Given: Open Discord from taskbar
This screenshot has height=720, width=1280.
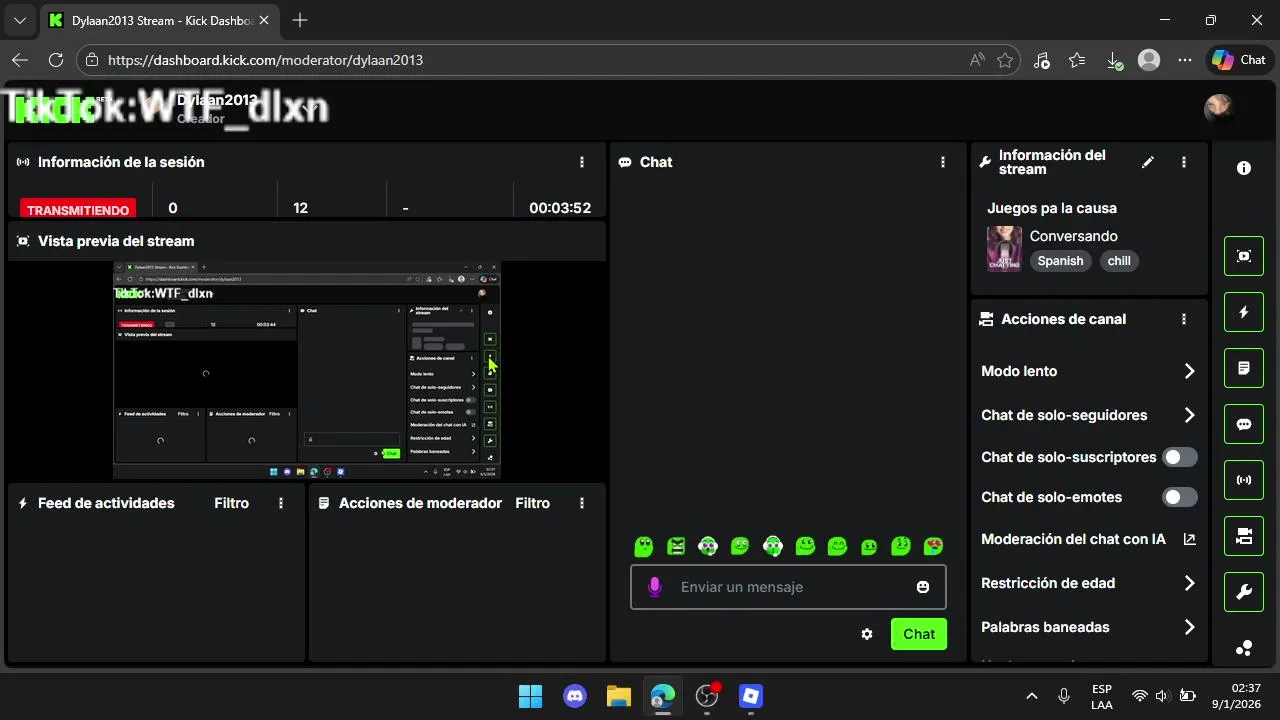Looking at the screenshot, I should (574, 696).
